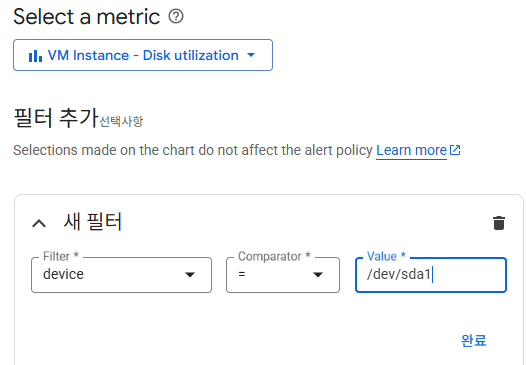
Task: Delete the new filter with trash icon
Action: pyautogui.click(x=499, y=223)
